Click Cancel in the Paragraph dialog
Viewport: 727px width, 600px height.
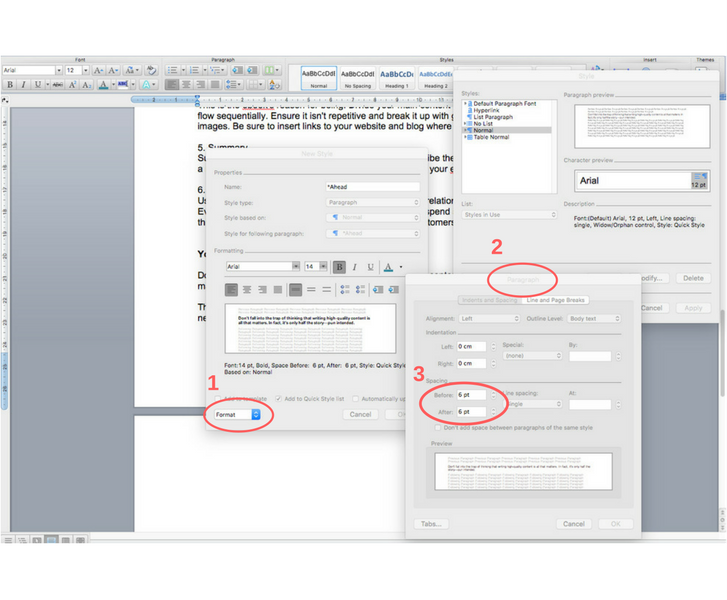tap(574, 524)
